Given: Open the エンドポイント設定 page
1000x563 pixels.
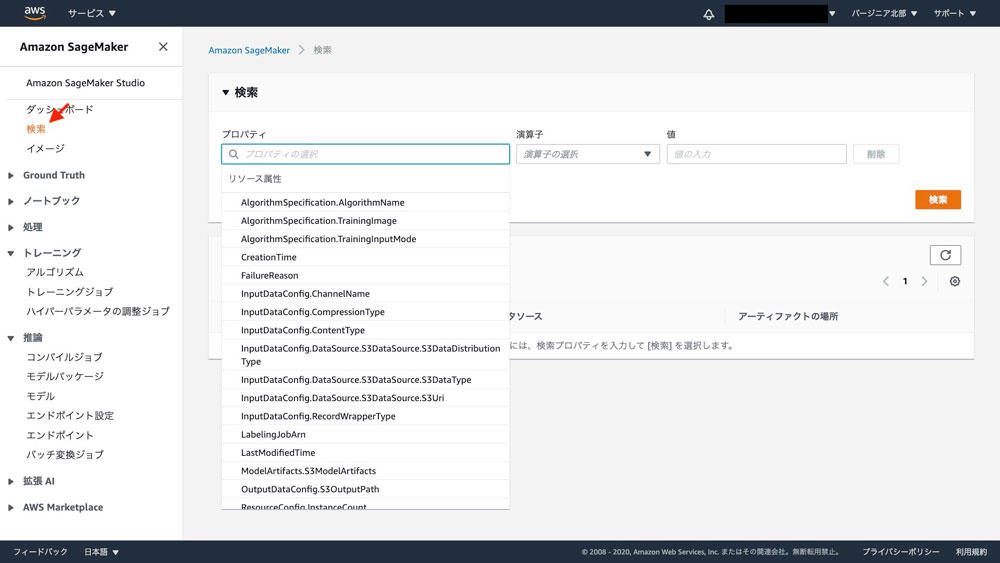Looking at the screenshot, I should pyautogui.click(x=70, y=416).
